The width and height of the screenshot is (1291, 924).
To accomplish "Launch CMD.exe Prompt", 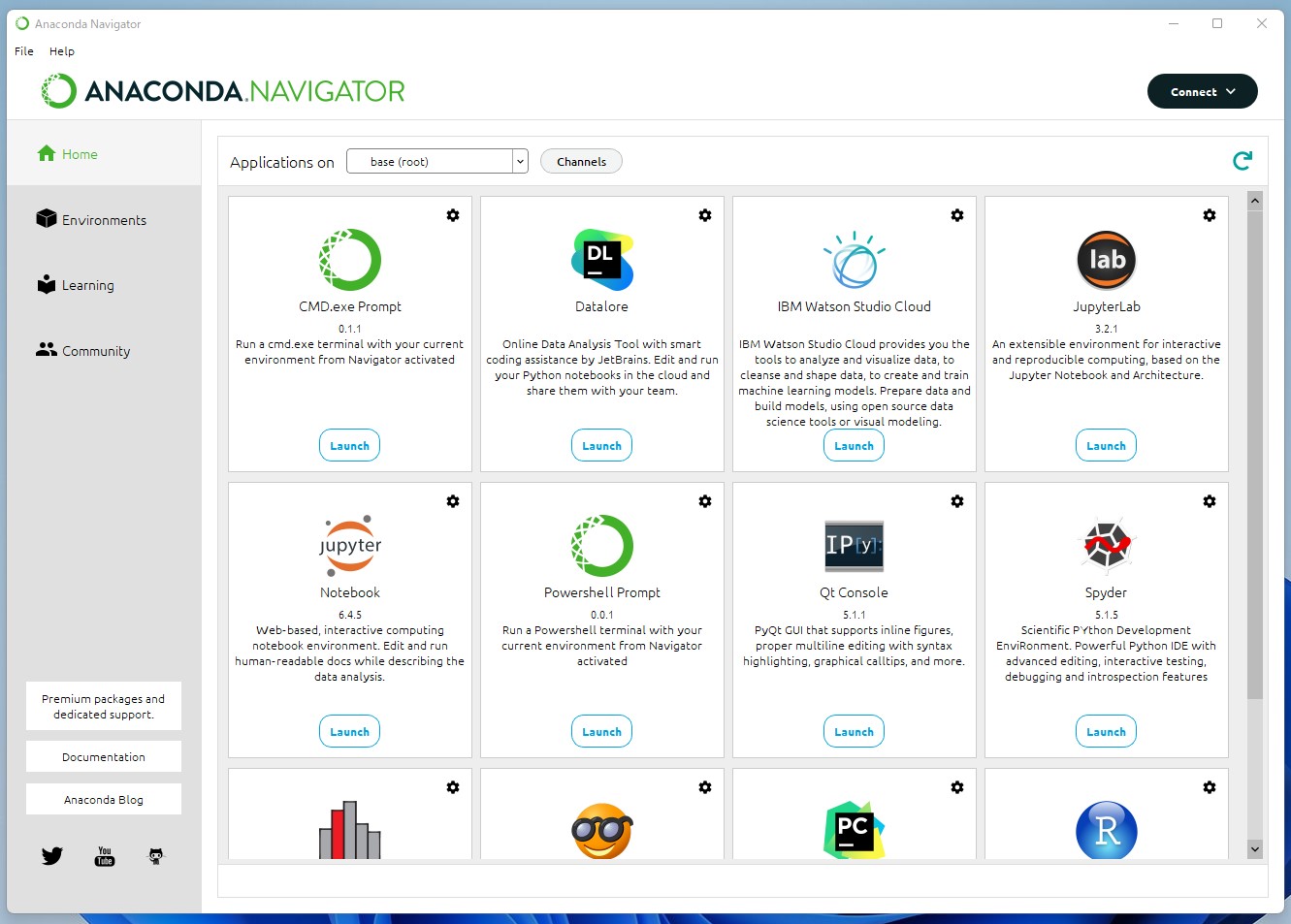I will [350, 446].
